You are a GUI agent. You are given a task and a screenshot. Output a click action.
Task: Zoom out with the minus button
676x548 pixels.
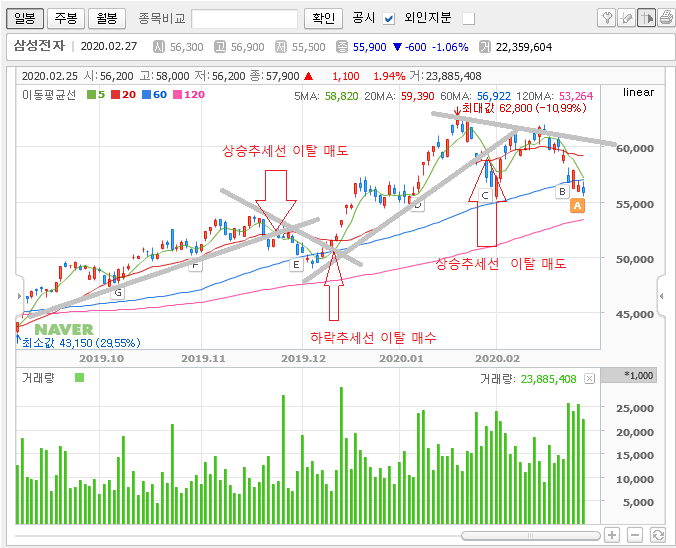pyautogui.click(x=635, y=535)
